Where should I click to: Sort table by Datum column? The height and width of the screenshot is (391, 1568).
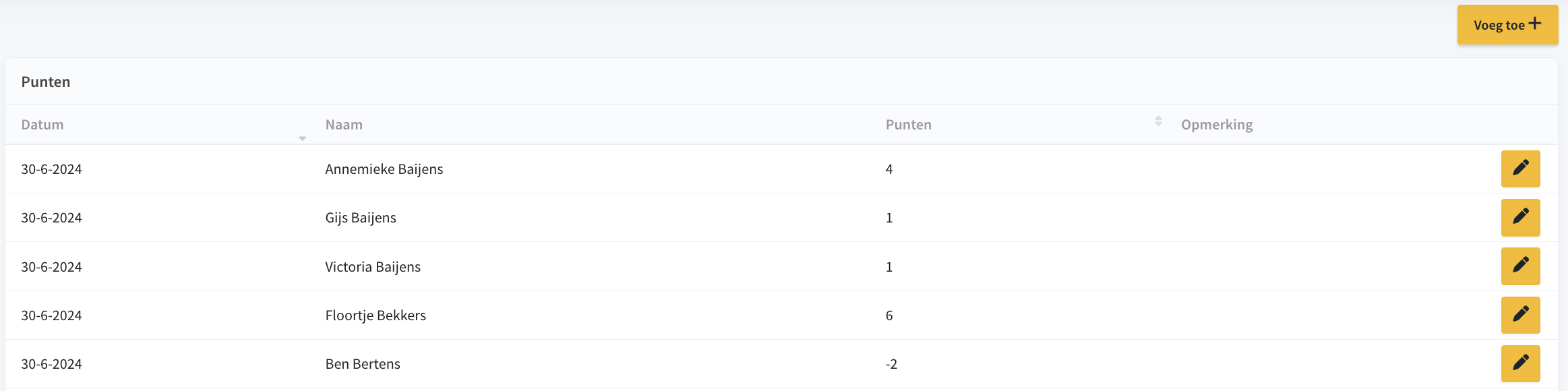pos(42,125)
